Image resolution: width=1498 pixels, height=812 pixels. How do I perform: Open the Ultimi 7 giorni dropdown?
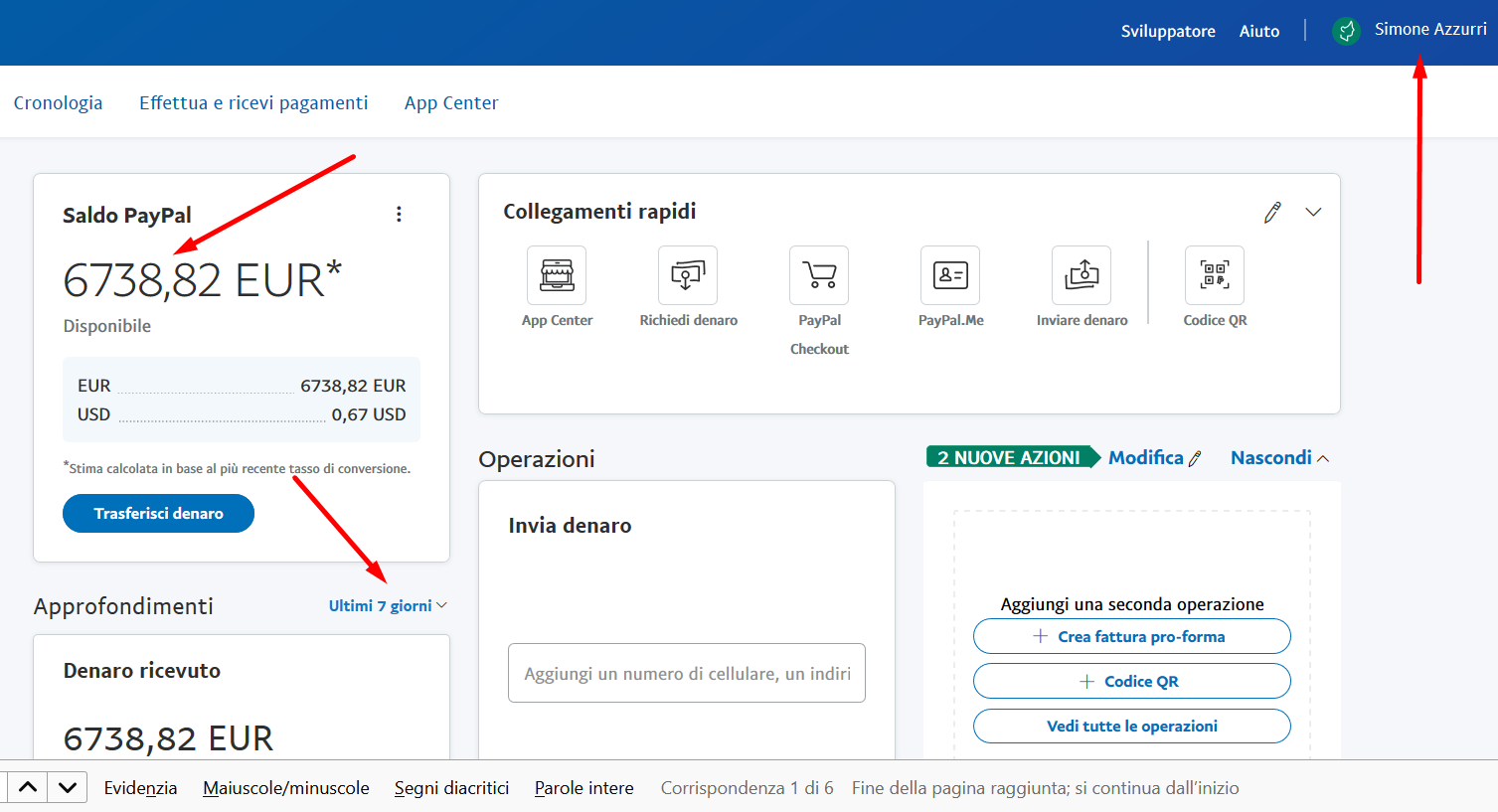(x=388, y=606)
